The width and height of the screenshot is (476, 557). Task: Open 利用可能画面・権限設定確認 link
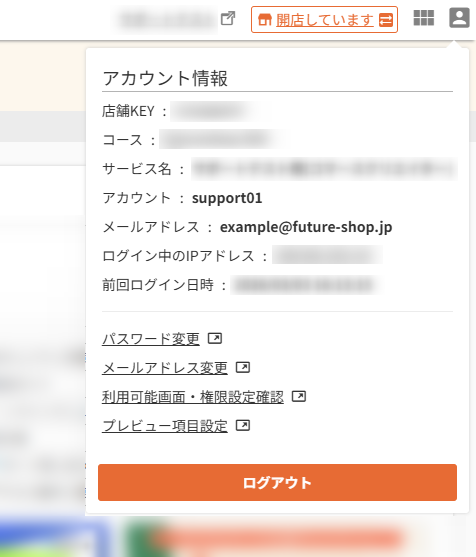tap(193, 397)
